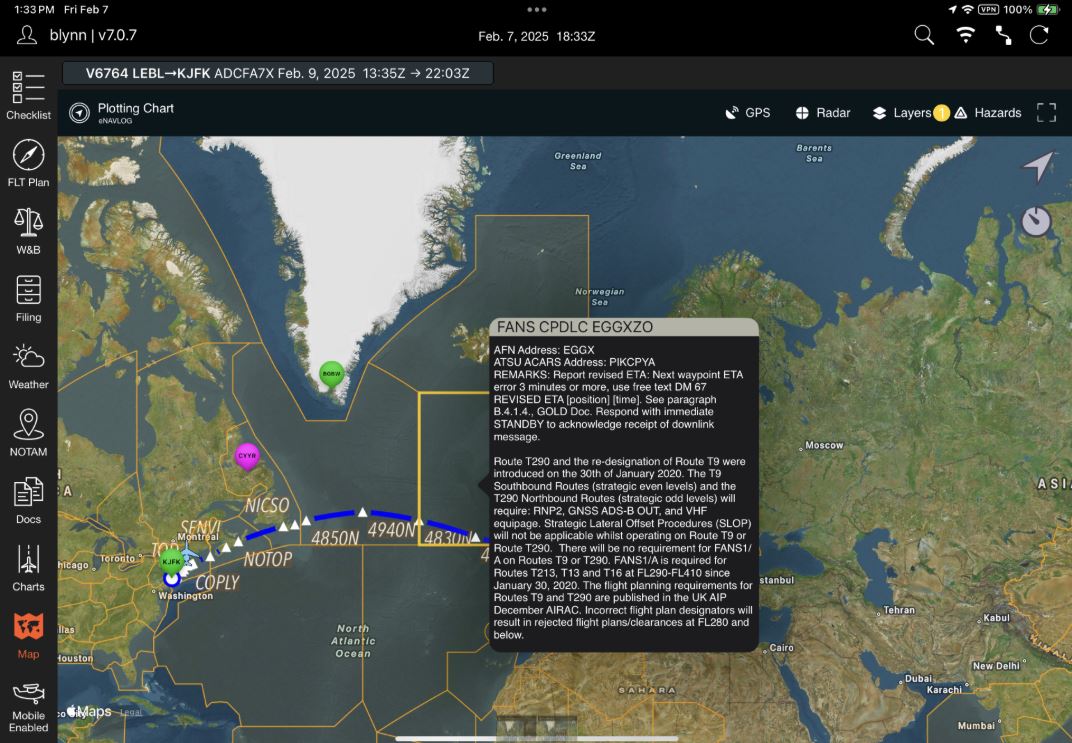Open the Weather section in the sidebar

(x=29, y=365)
